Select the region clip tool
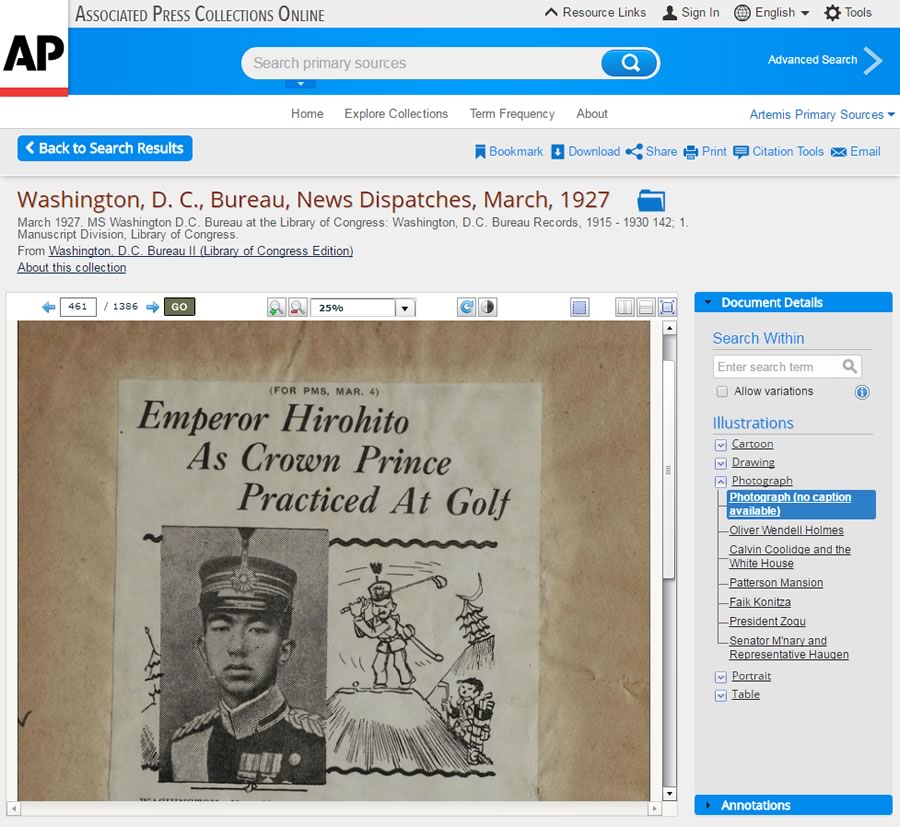 [x=580, y=307]
